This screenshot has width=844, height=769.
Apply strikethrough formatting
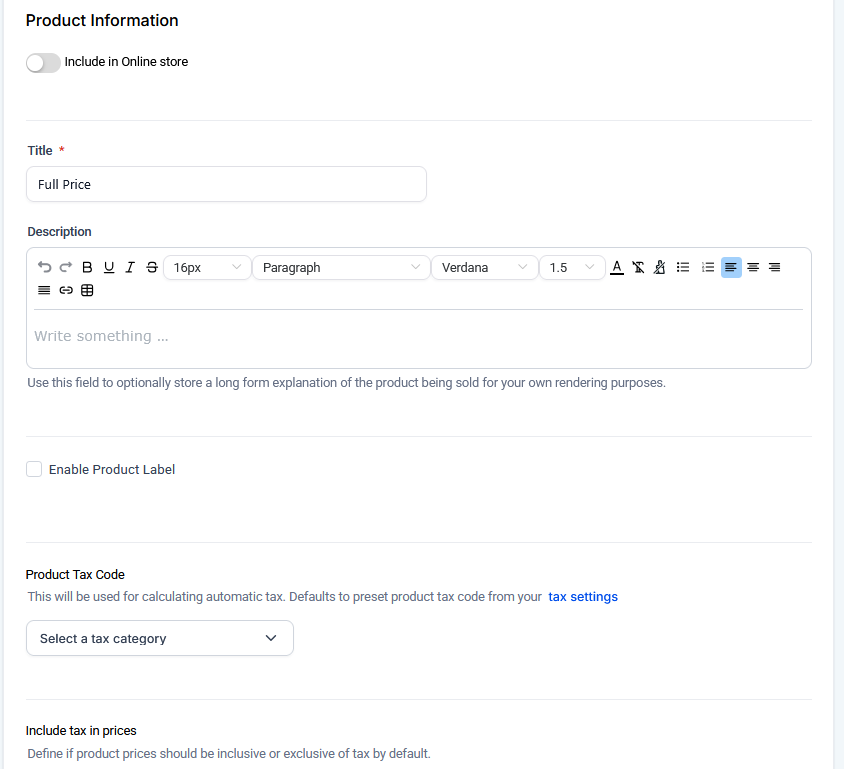click(152, 267)
